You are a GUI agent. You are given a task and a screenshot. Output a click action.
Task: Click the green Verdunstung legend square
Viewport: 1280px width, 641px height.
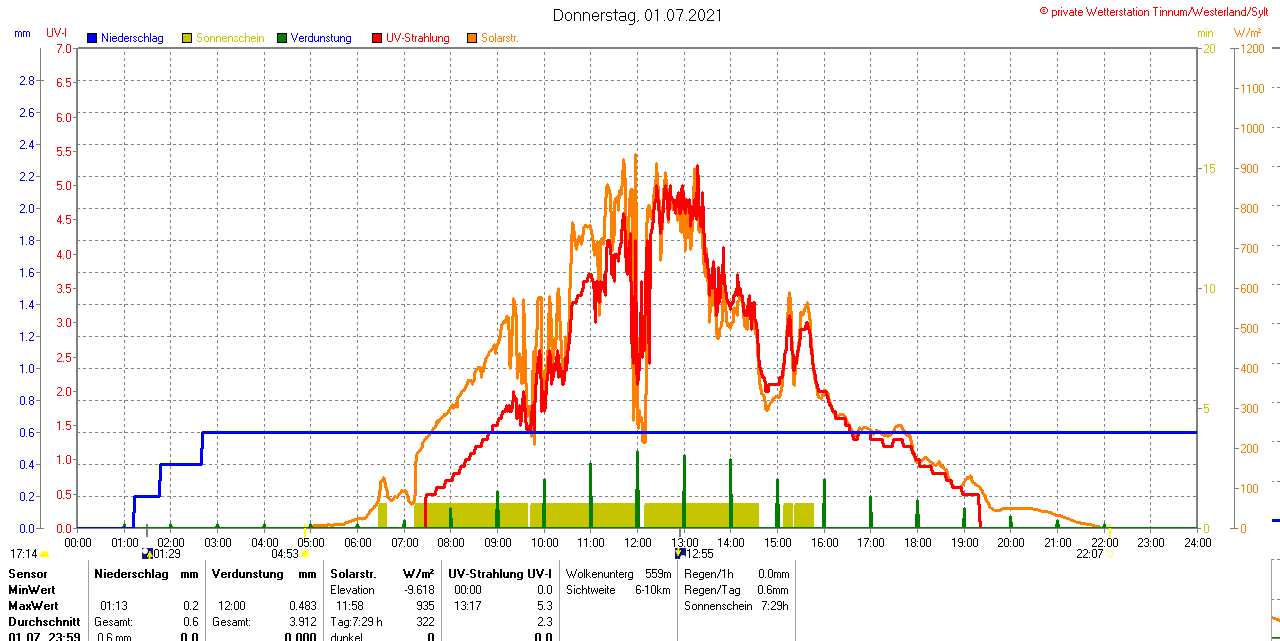tap(282, 38)
